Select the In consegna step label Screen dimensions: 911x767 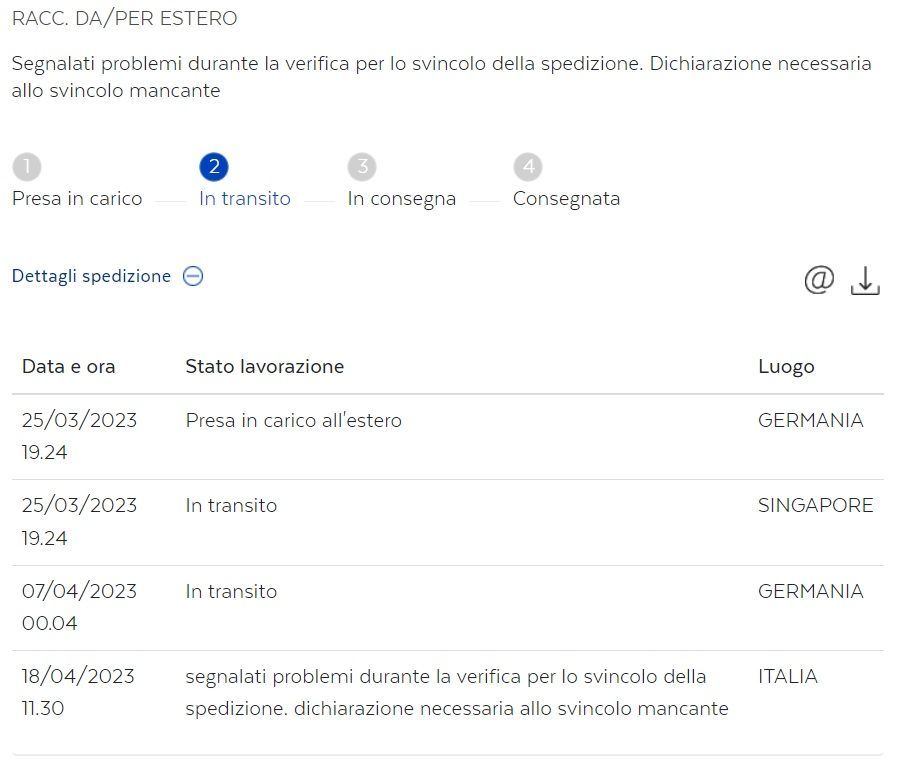coord(401,199)
